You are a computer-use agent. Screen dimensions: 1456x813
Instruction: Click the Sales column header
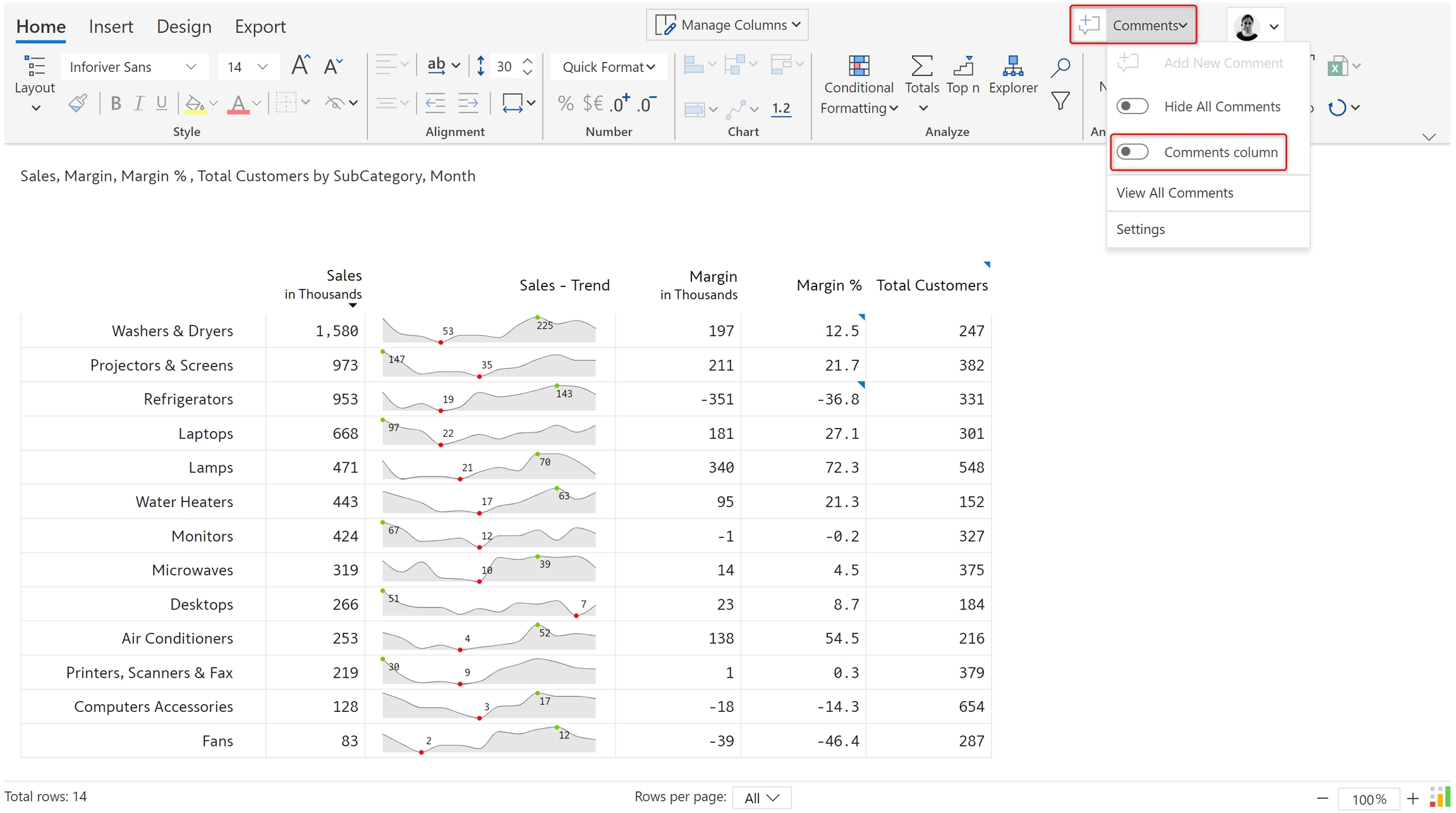click(x=343, y=276)
